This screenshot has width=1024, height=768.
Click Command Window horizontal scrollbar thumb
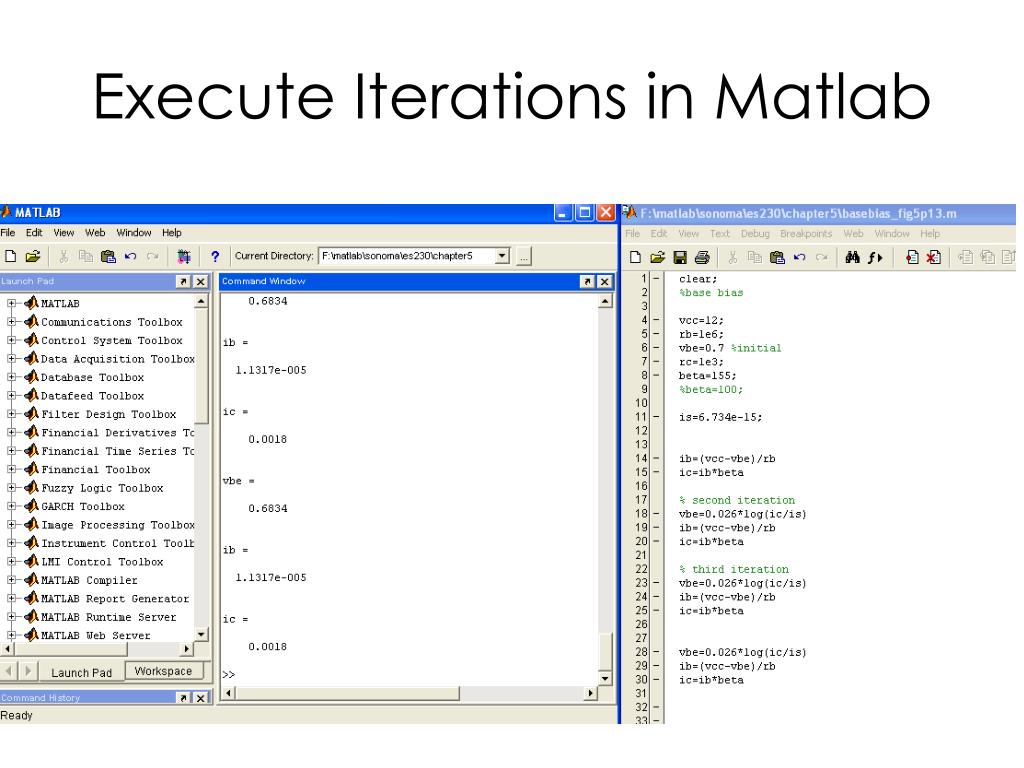click(347, 693)
